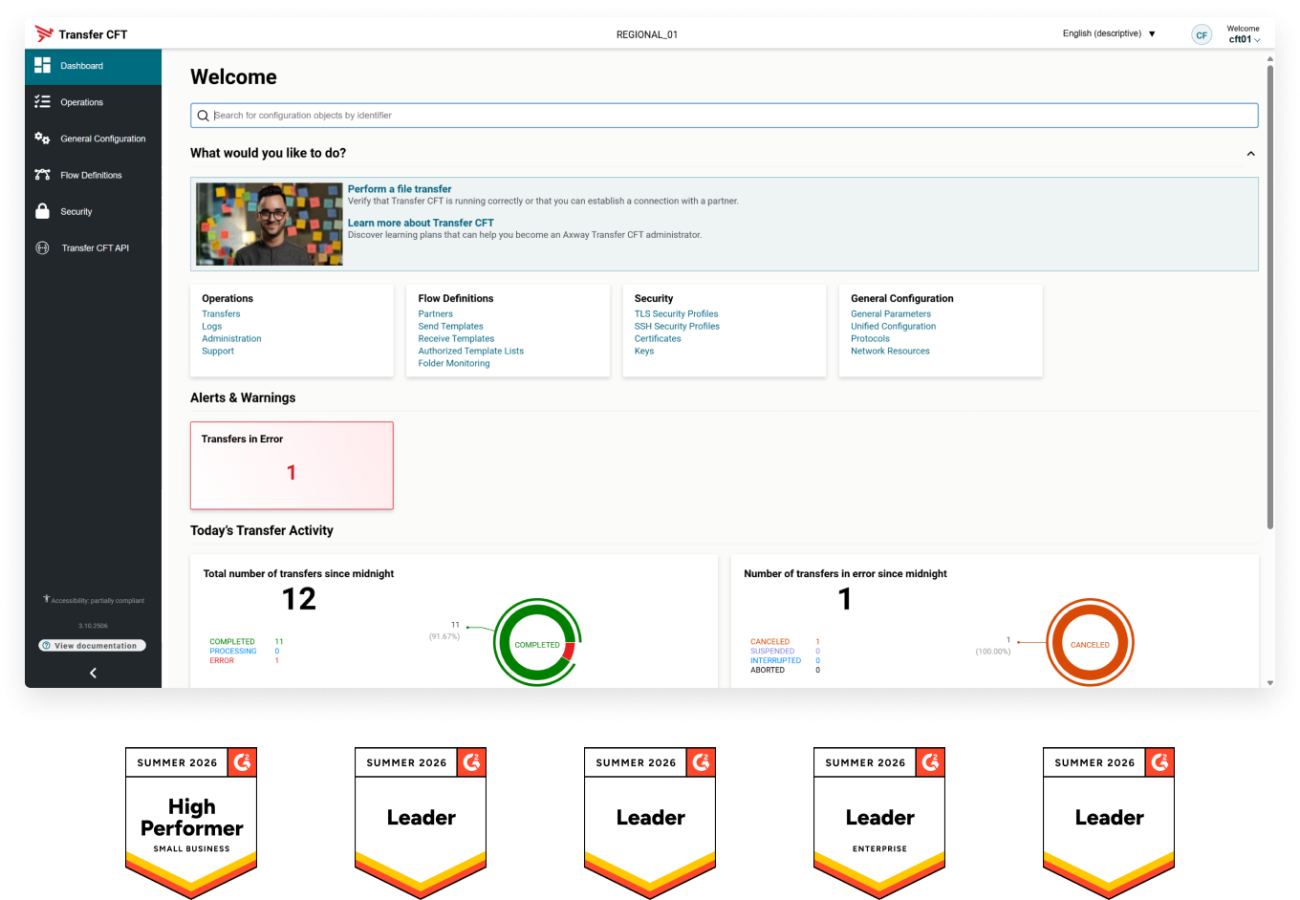The width and height of the screenshot is (1300, 900).
Task: Click the scroll down arrow of the scrollbar
Action: [1270, 682]
